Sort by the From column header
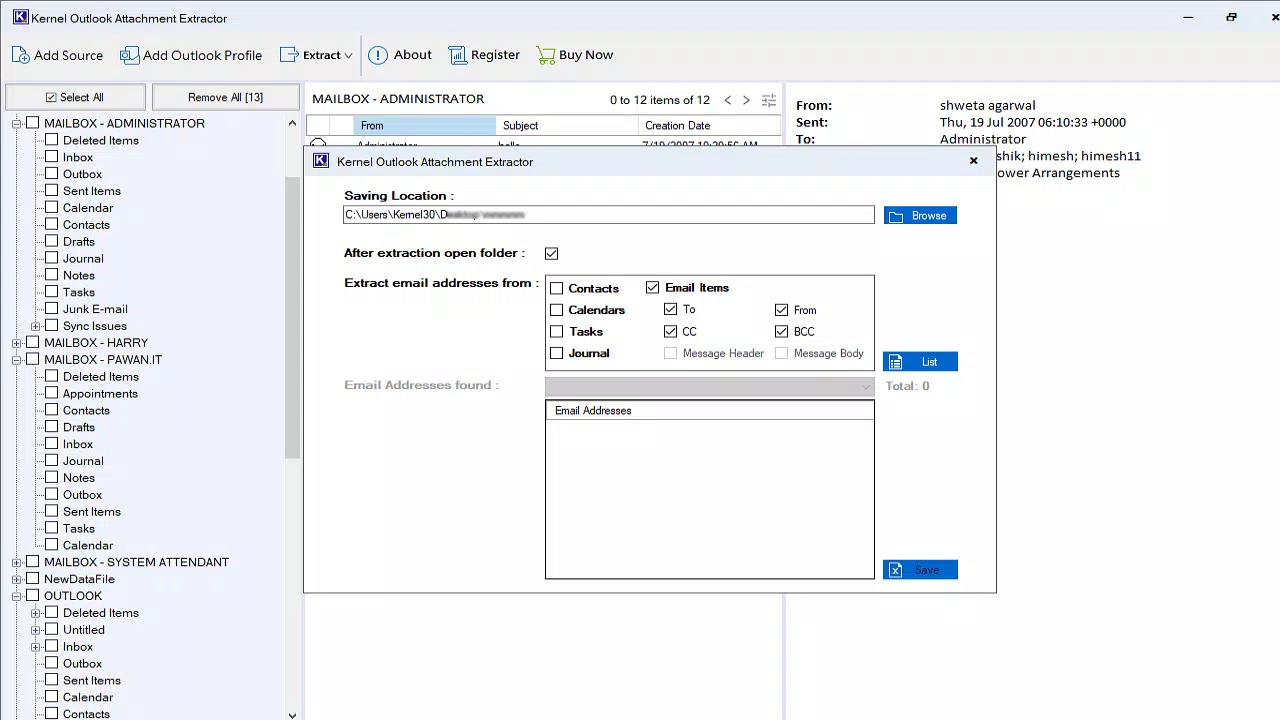Viewport: 1280px width, 720px height. coord(425,126)
